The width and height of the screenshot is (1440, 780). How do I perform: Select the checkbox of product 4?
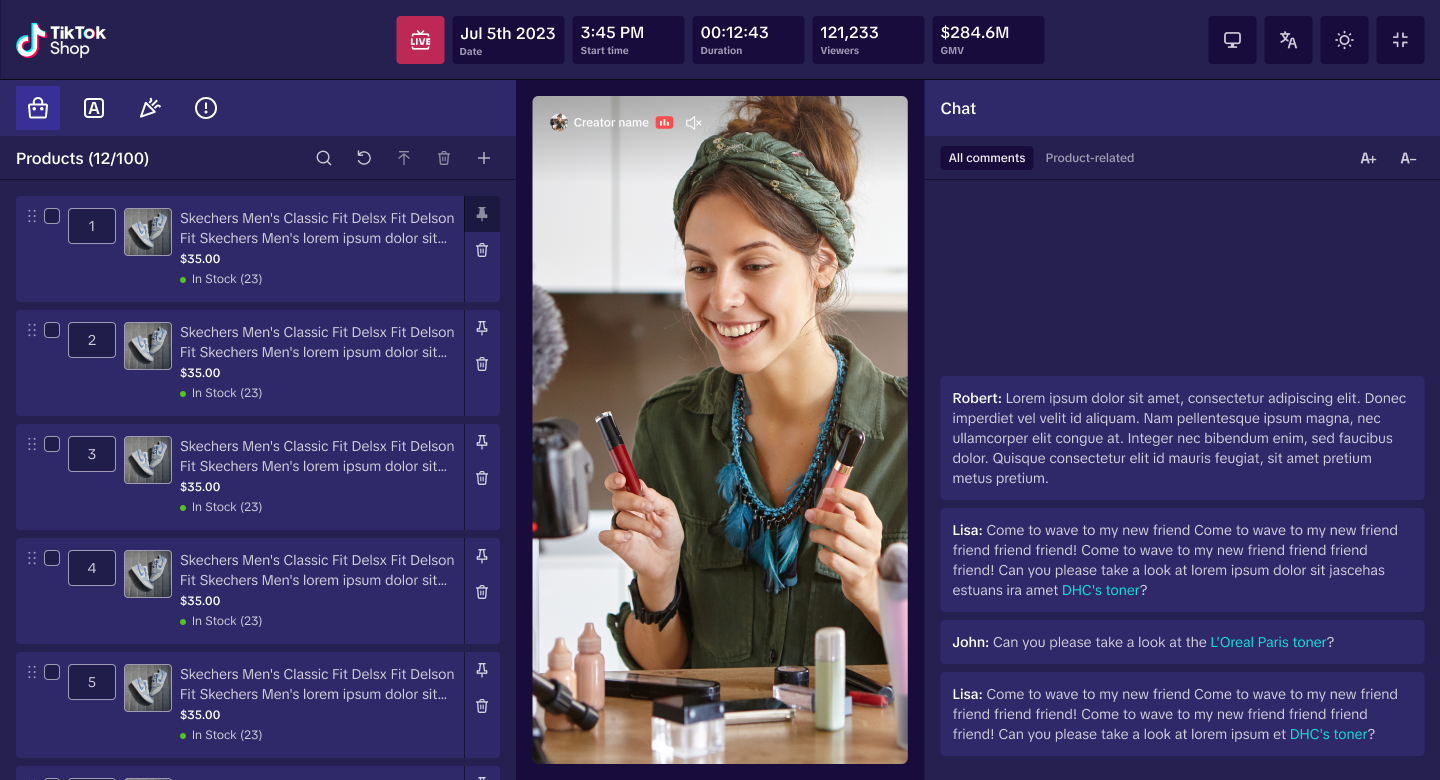tap(52, 558)
